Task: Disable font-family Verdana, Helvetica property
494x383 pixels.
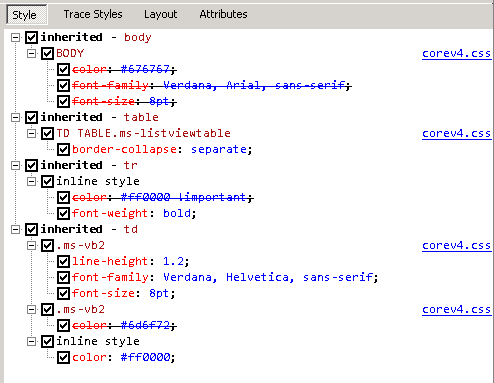Action: (63, 277)
